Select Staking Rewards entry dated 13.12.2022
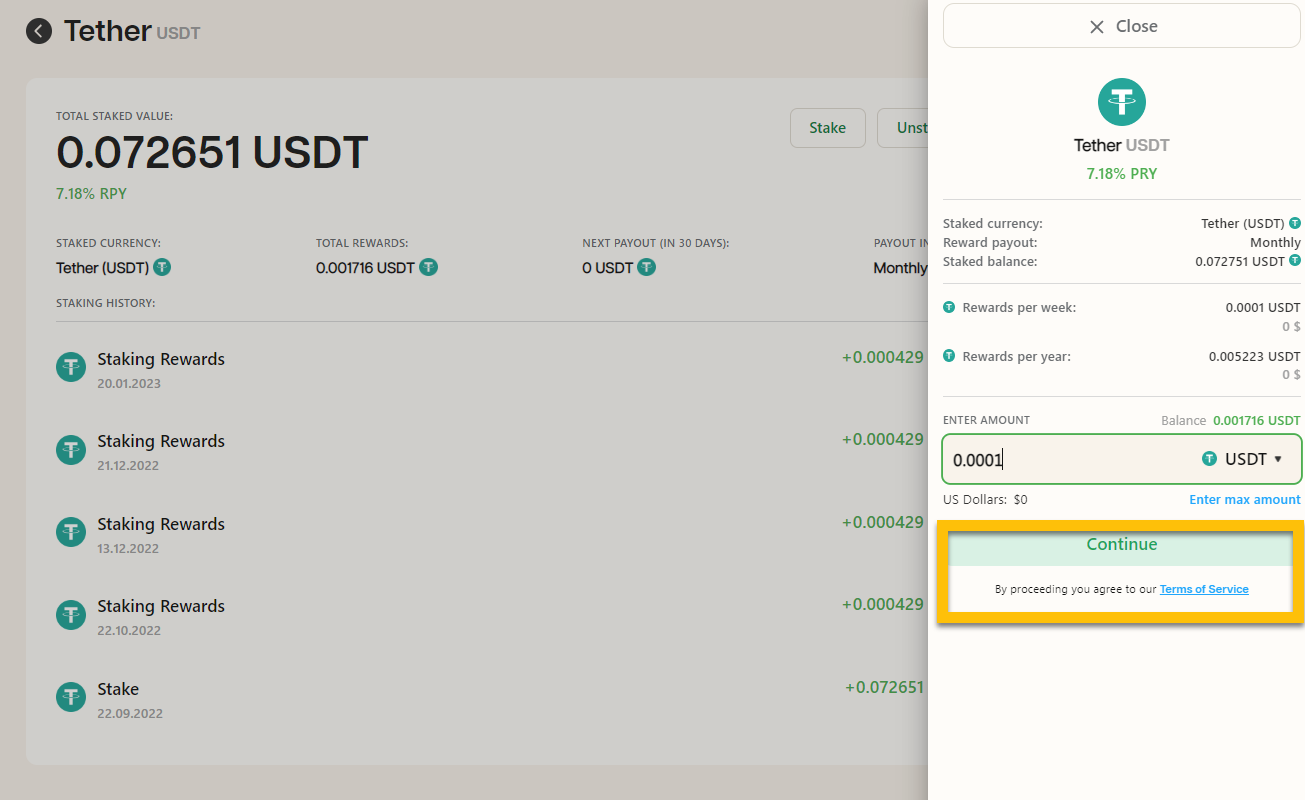The image size is (1305, 800). click(x=490, y=535)
